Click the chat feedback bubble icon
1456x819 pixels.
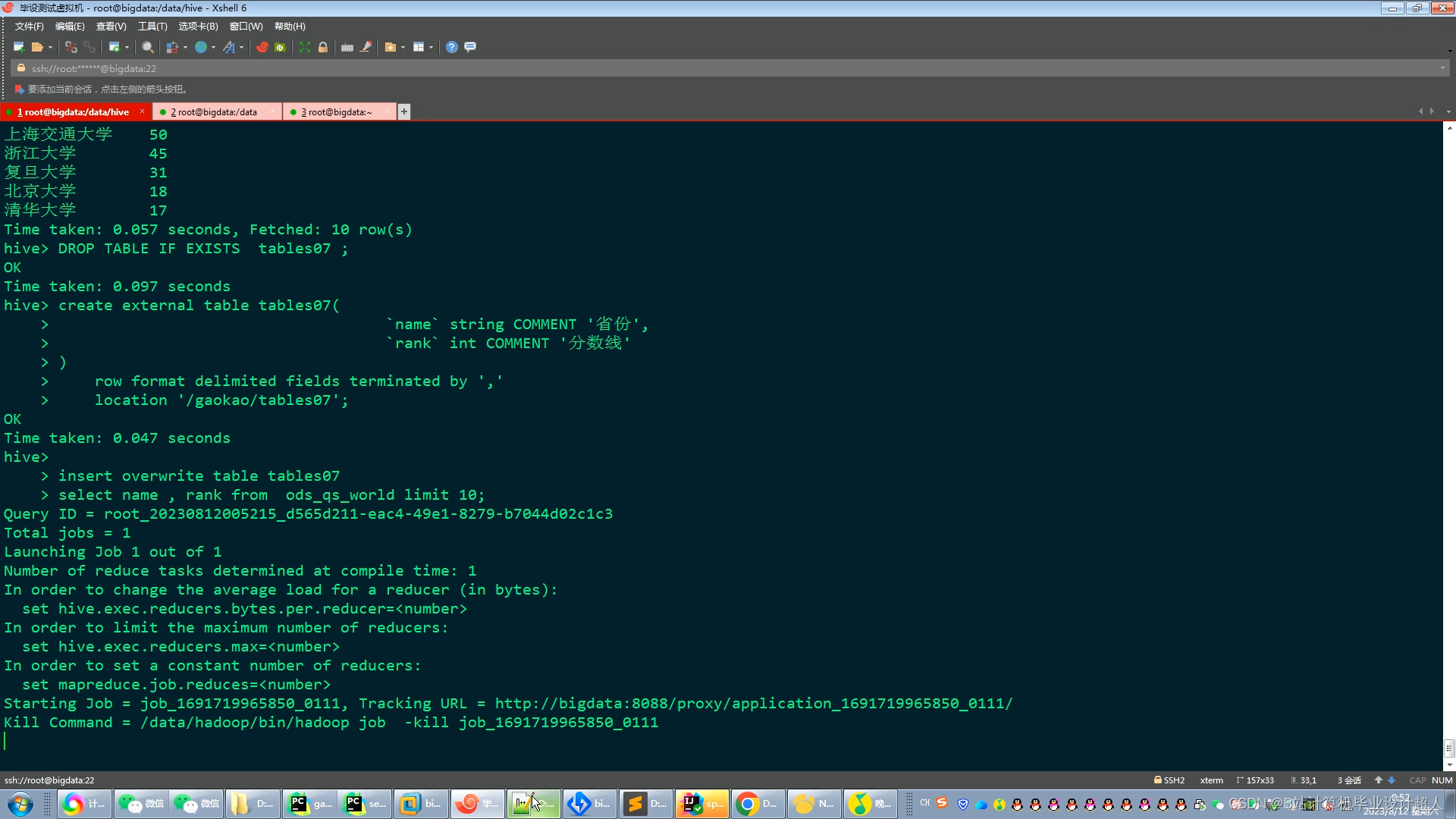tap(470, 47)
